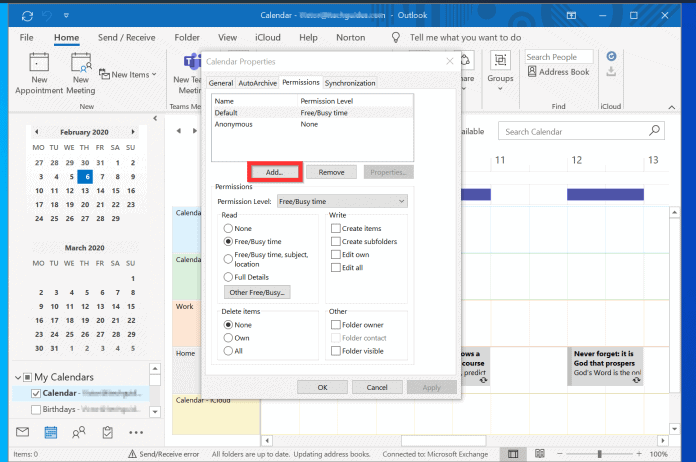
Task: Click the New Teams Meeting icon
Action: pyautogui.click(x=192, y=62)
